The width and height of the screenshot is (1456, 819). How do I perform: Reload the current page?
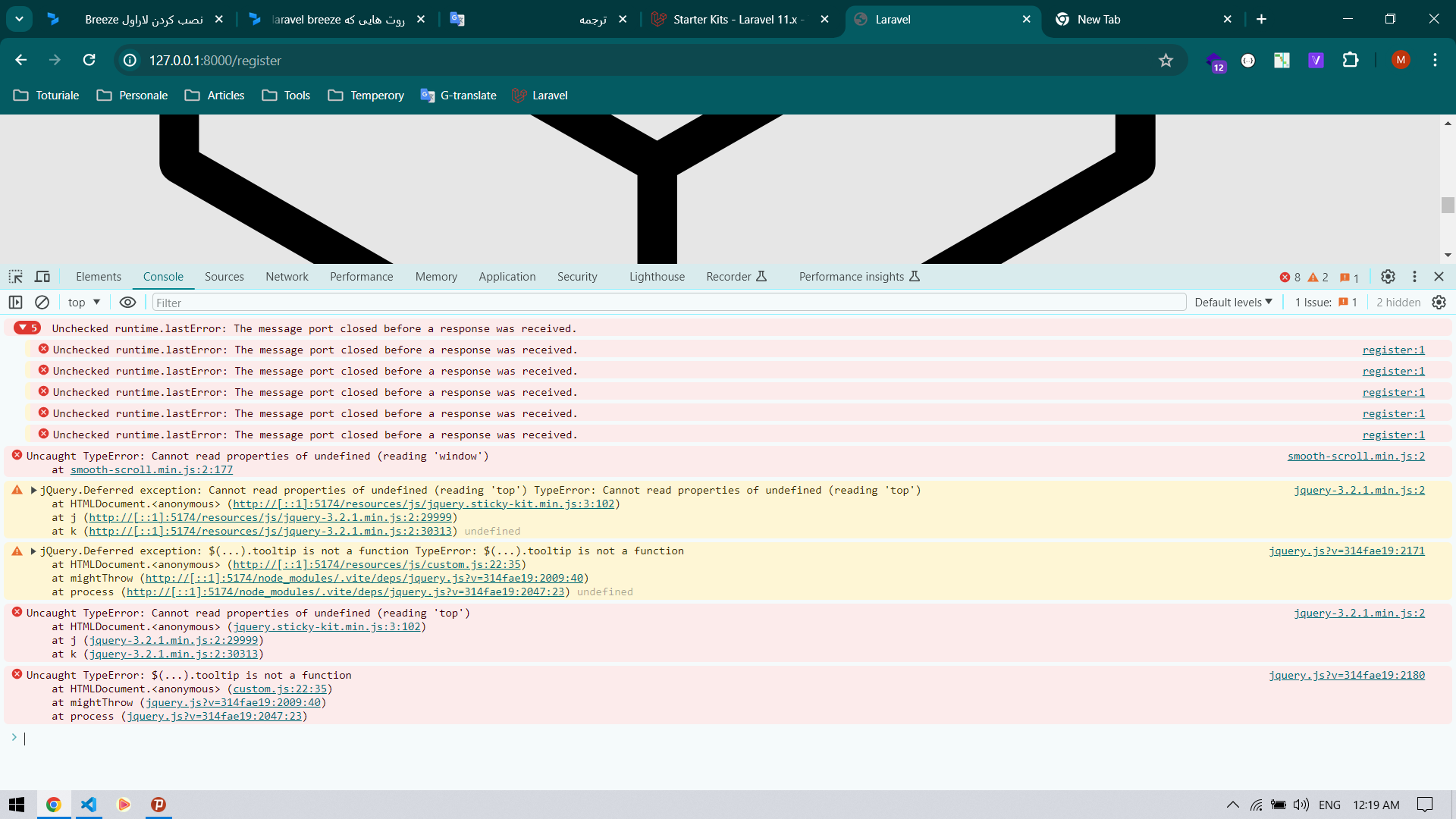pos(89,60)
